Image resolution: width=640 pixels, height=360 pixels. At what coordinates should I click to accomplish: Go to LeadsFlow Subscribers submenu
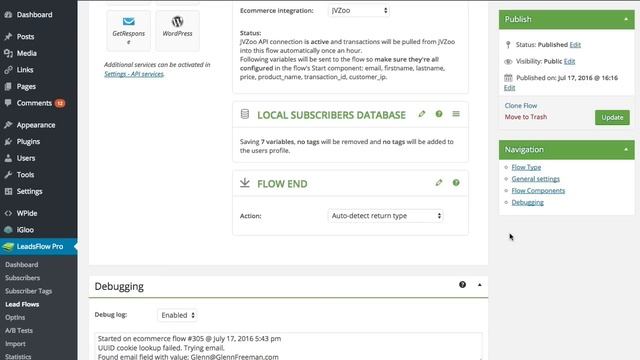[x=22, y=278]
